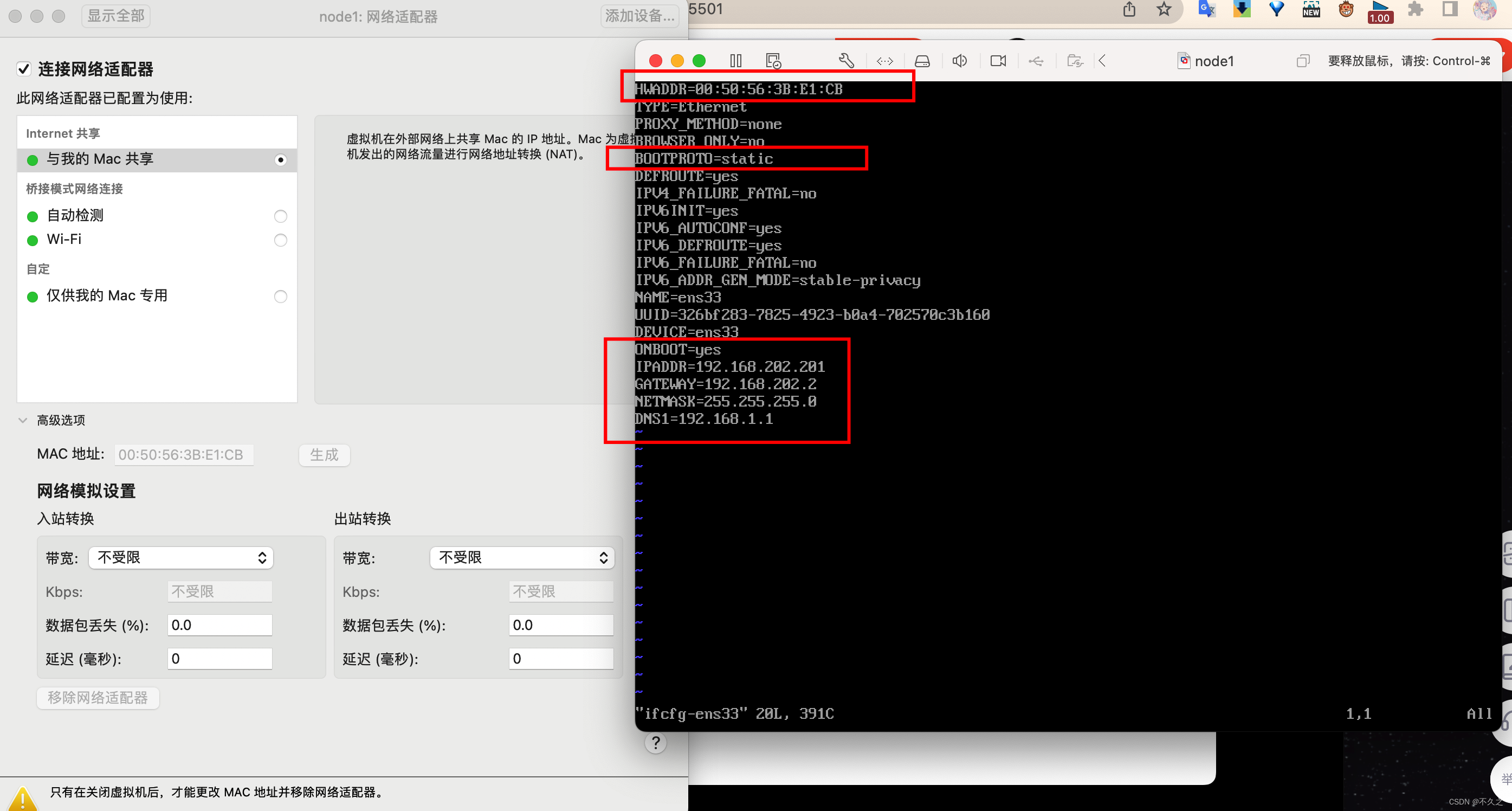The height and width of the screenshot is (811, 1512).
Task: Click the inbound 延迟 field
Action: click(x=219, y=658)
